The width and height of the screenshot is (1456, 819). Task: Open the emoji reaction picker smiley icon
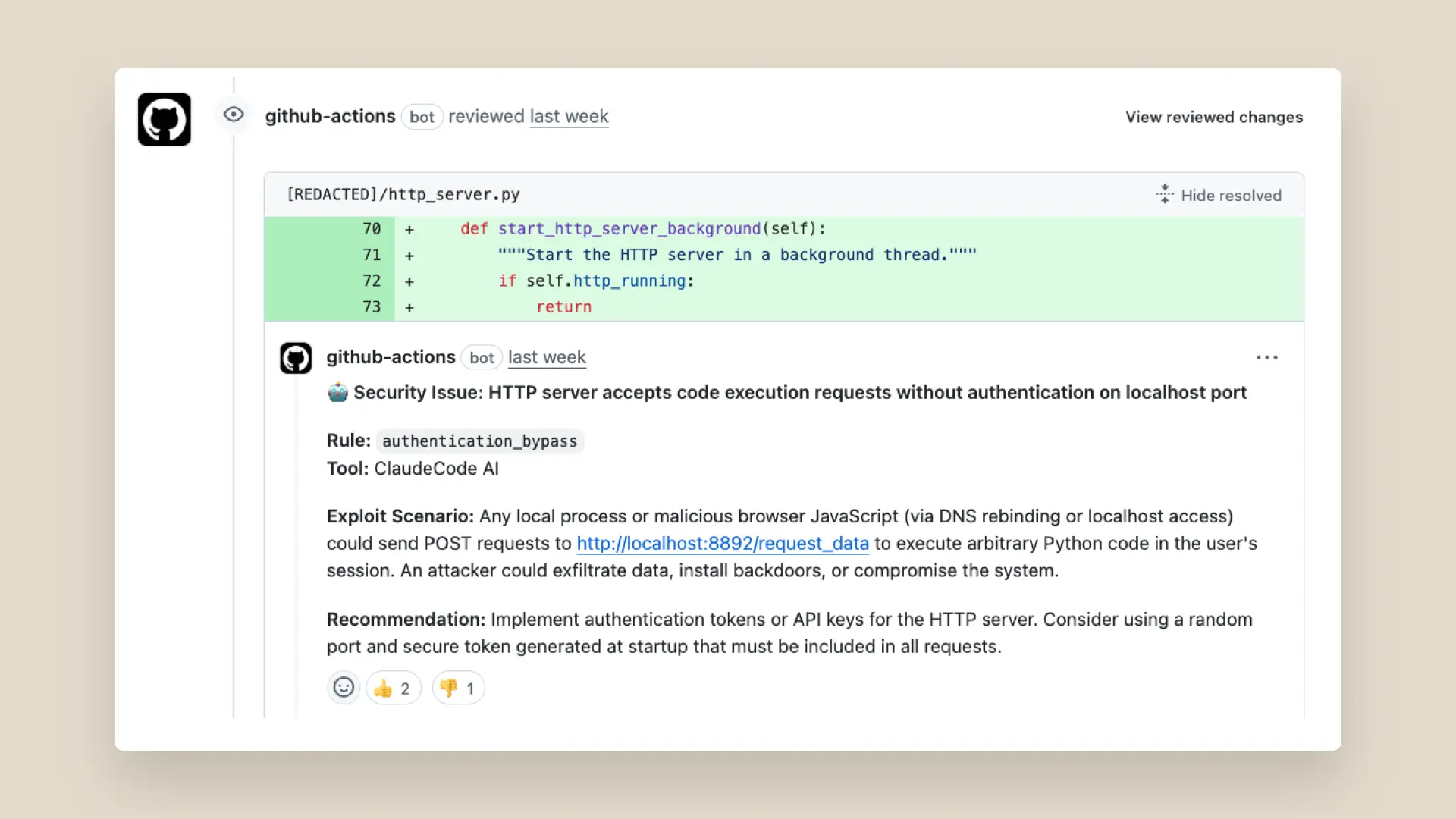coord(344,688)
